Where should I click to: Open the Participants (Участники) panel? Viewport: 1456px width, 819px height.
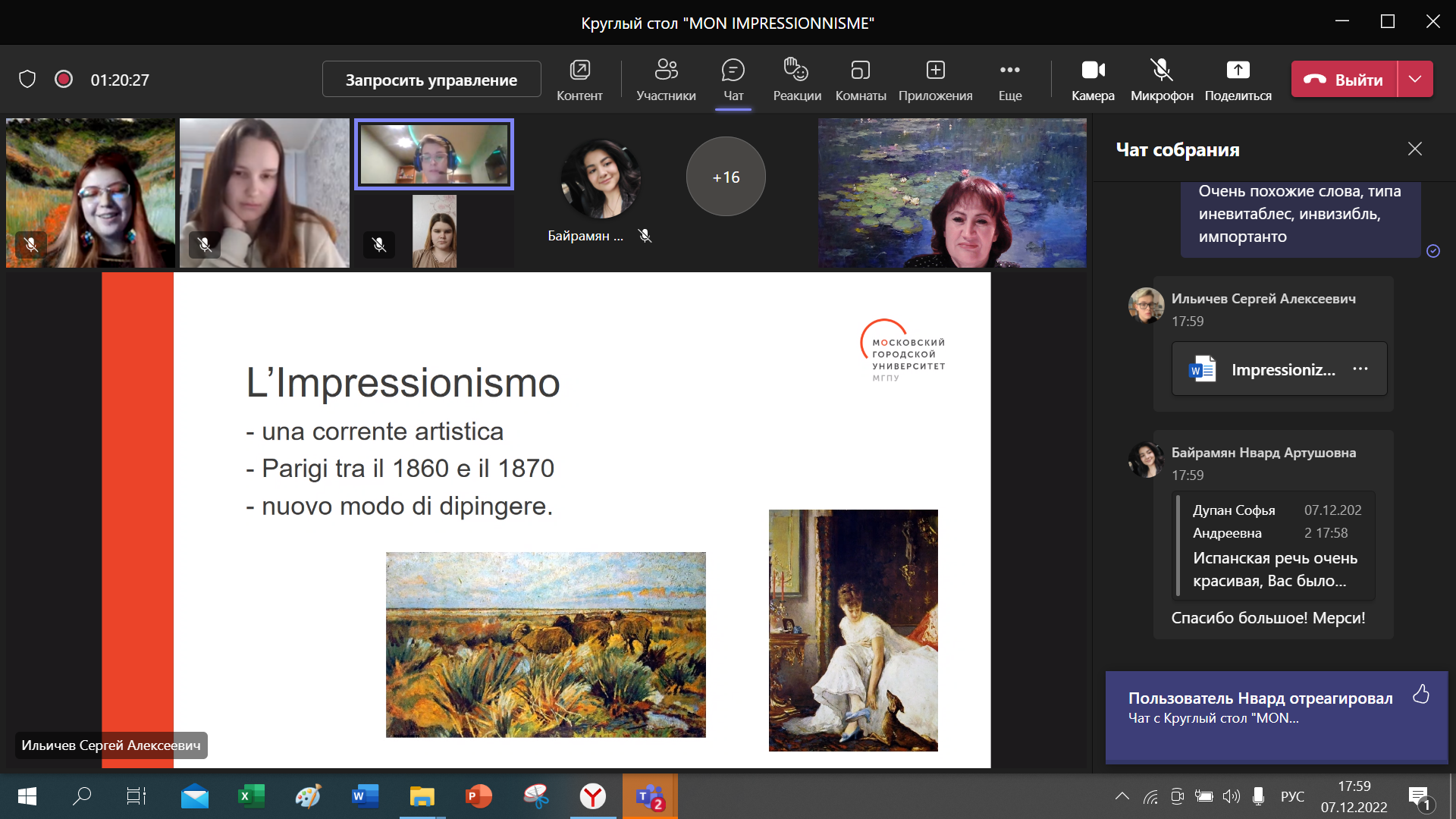coord(666,79)
